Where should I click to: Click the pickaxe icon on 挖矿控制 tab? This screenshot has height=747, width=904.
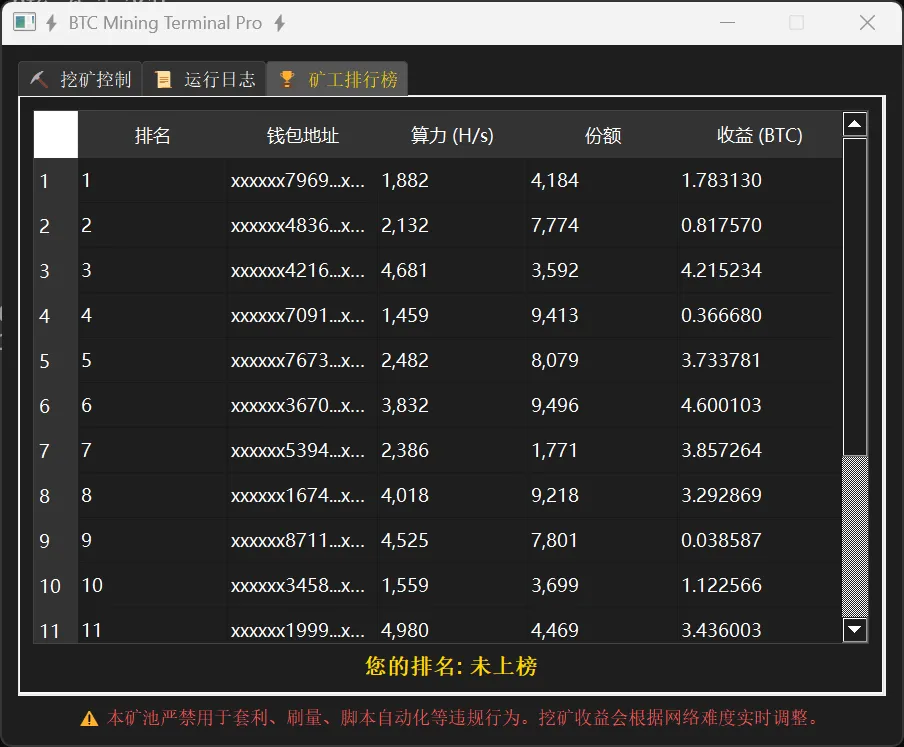coord(38,78)
